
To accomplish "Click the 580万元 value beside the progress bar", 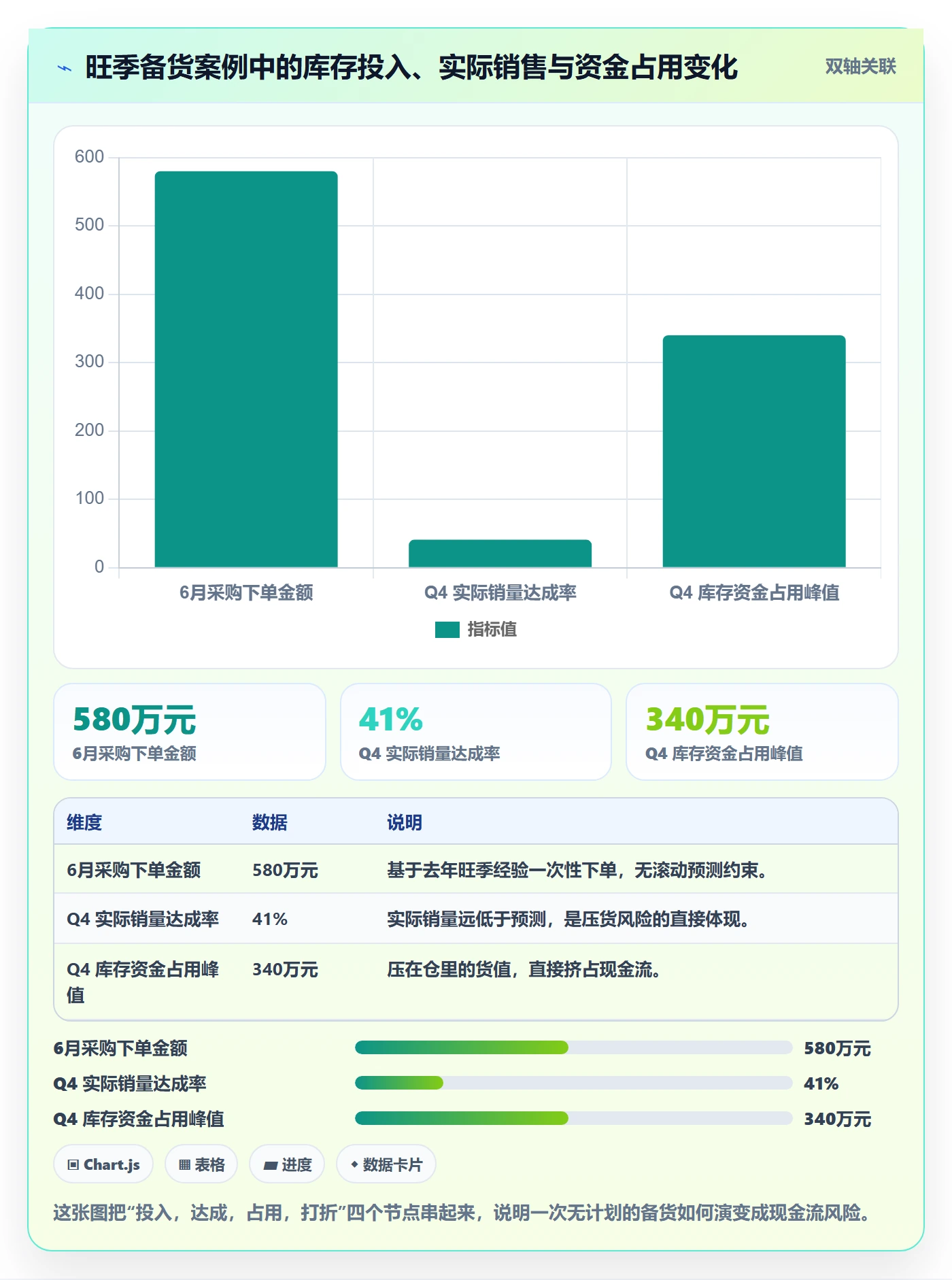I will (x=837, y=1049).
